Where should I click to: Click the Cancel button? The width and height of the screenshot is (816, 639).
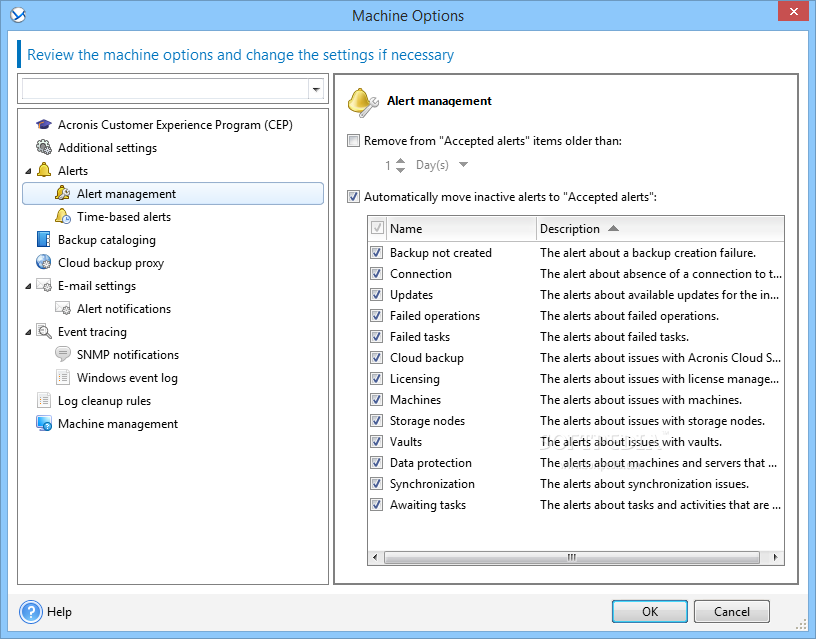tap(732, 611)
